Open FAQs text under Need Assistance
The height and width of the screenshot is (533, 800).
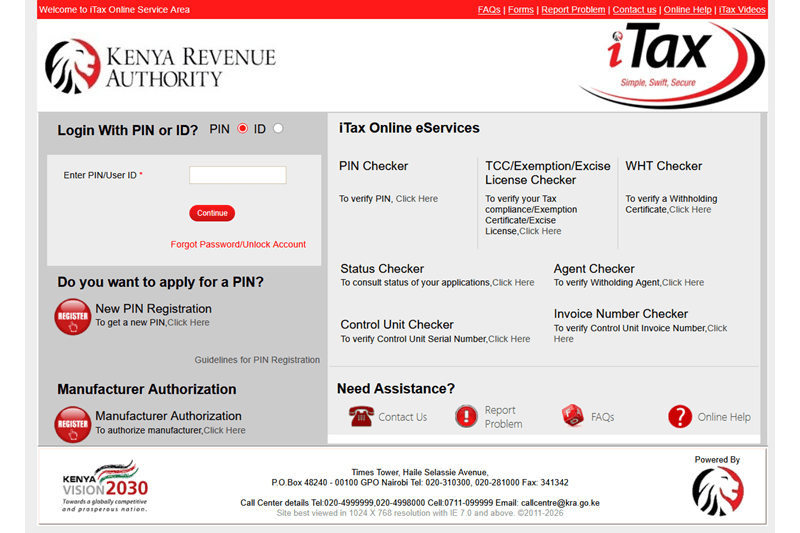(603, 417)
